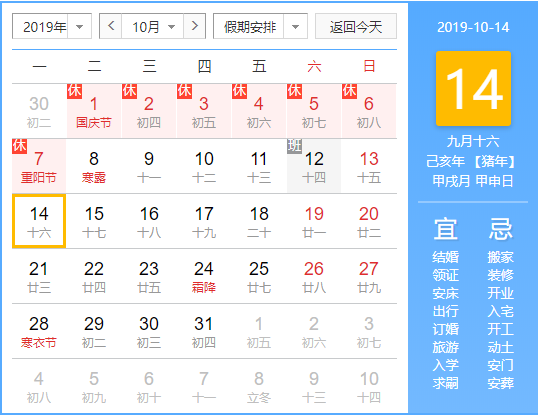Click the large yellow 14 date tile
This screenshot has width=539, height=417.
point(473,88)
